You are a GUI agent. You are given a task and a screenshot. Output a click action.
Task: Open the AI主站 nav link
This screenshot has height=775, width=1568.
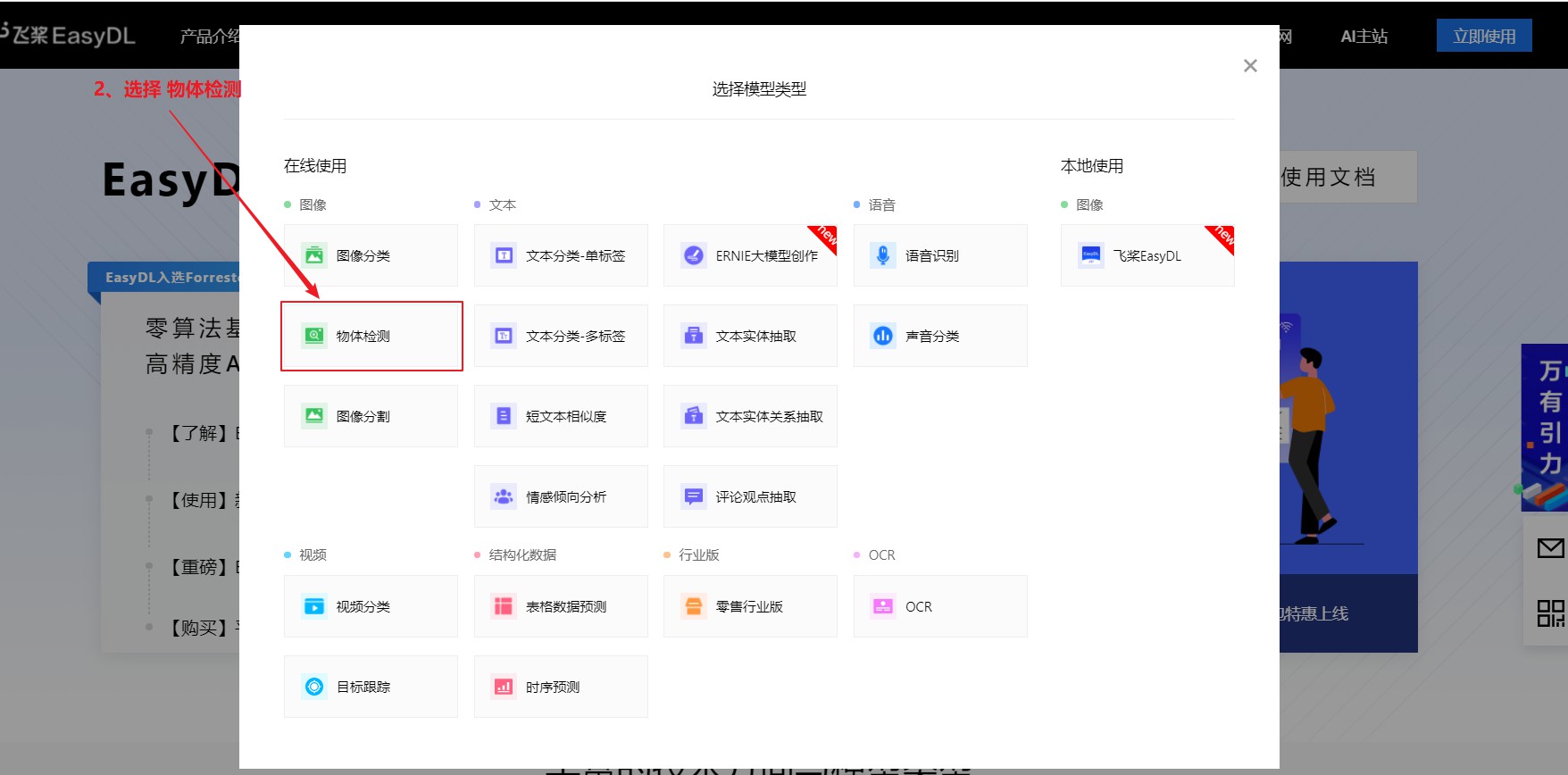1364,37
